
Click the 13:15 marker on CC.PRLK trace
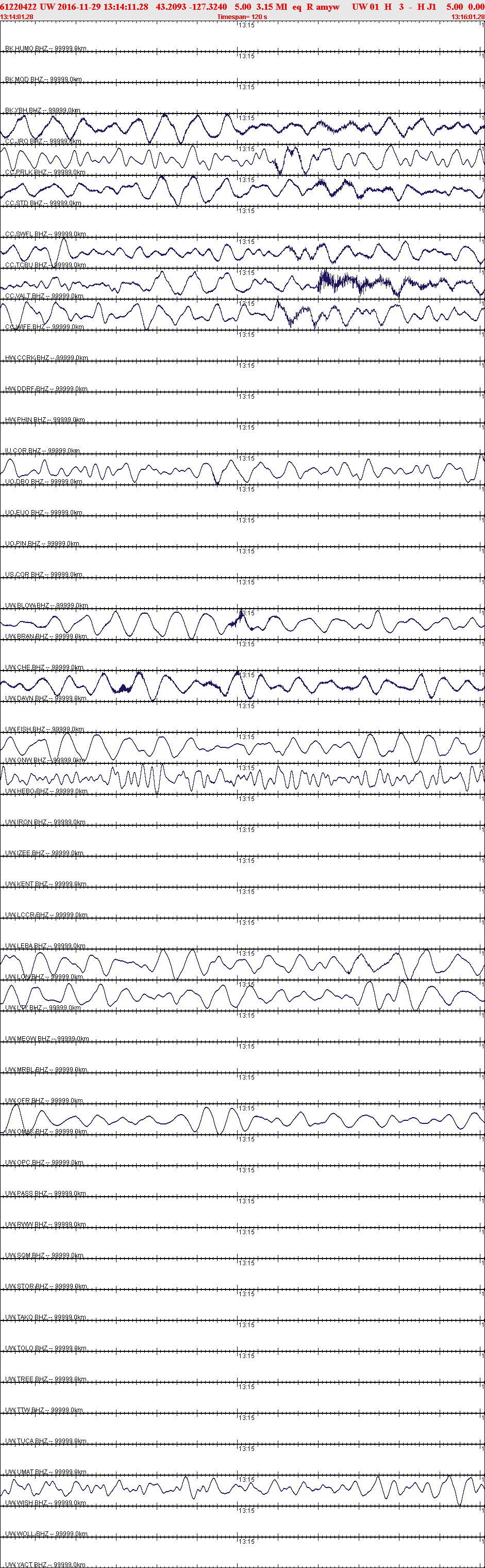(246, 180)
